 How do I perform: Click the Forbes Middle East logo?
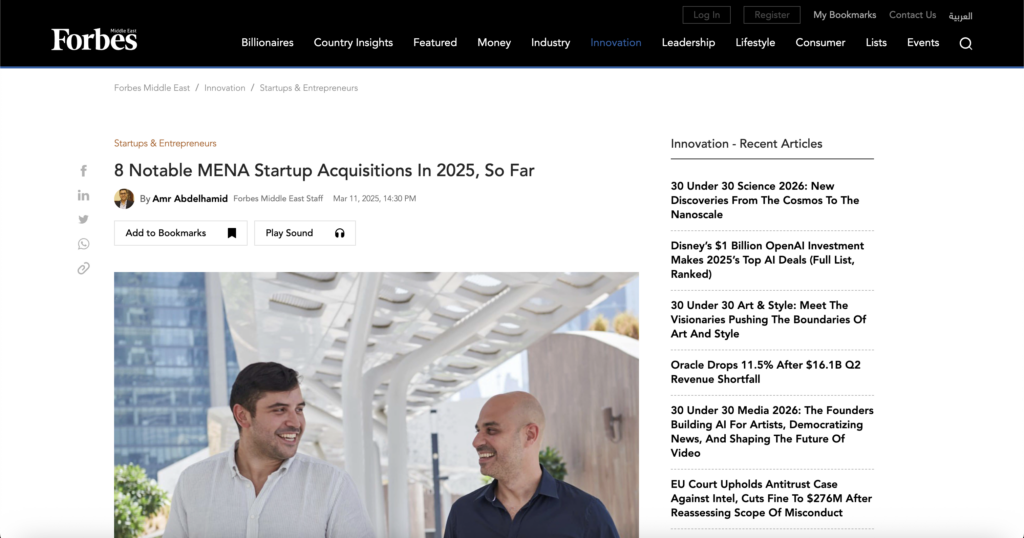click(x=95, y=40)
